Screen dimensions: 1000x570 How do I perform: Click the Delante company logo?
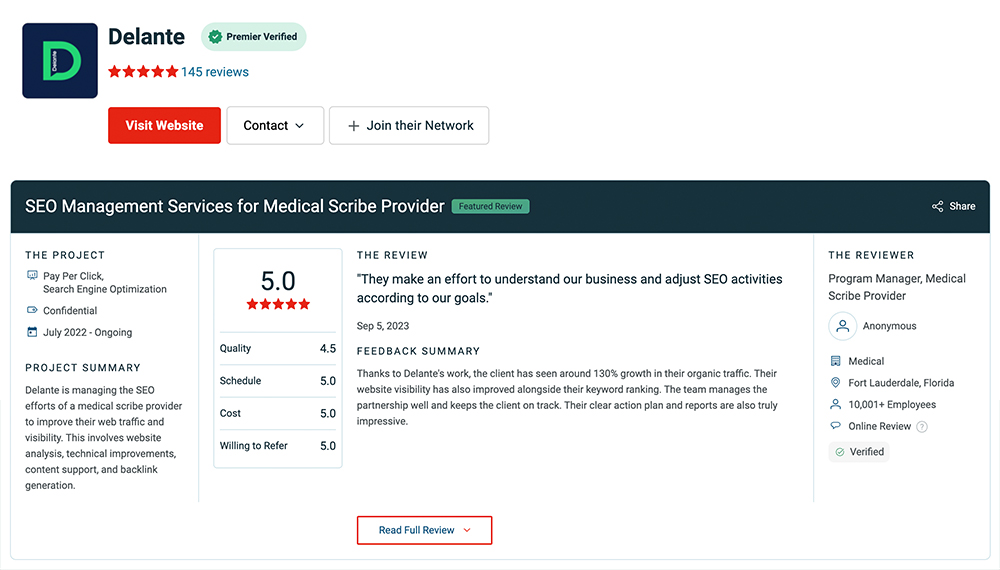coord(60,61)
